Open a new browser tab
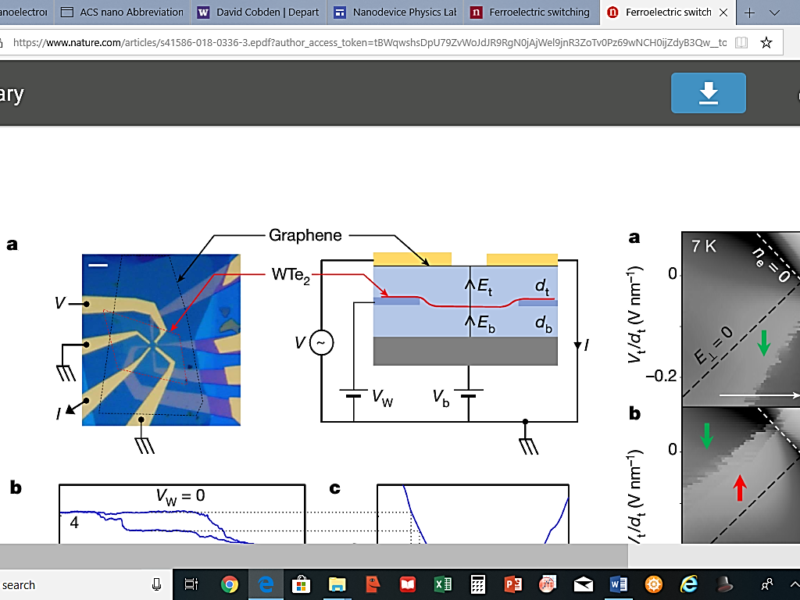The height and width of the screenshot is (600, 800). click(749, 12)
